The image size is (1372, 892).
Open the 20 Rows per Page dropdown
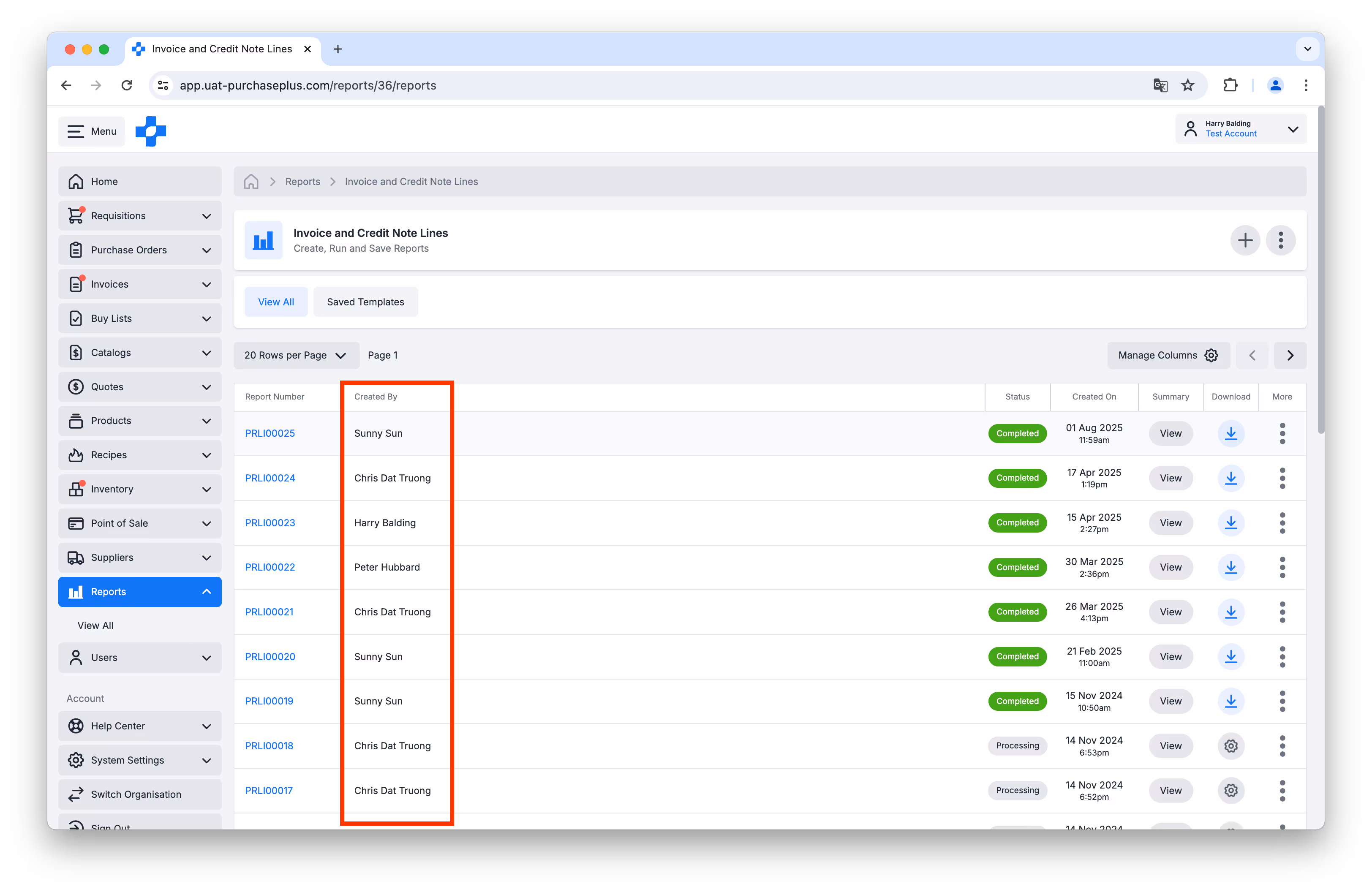295,355
